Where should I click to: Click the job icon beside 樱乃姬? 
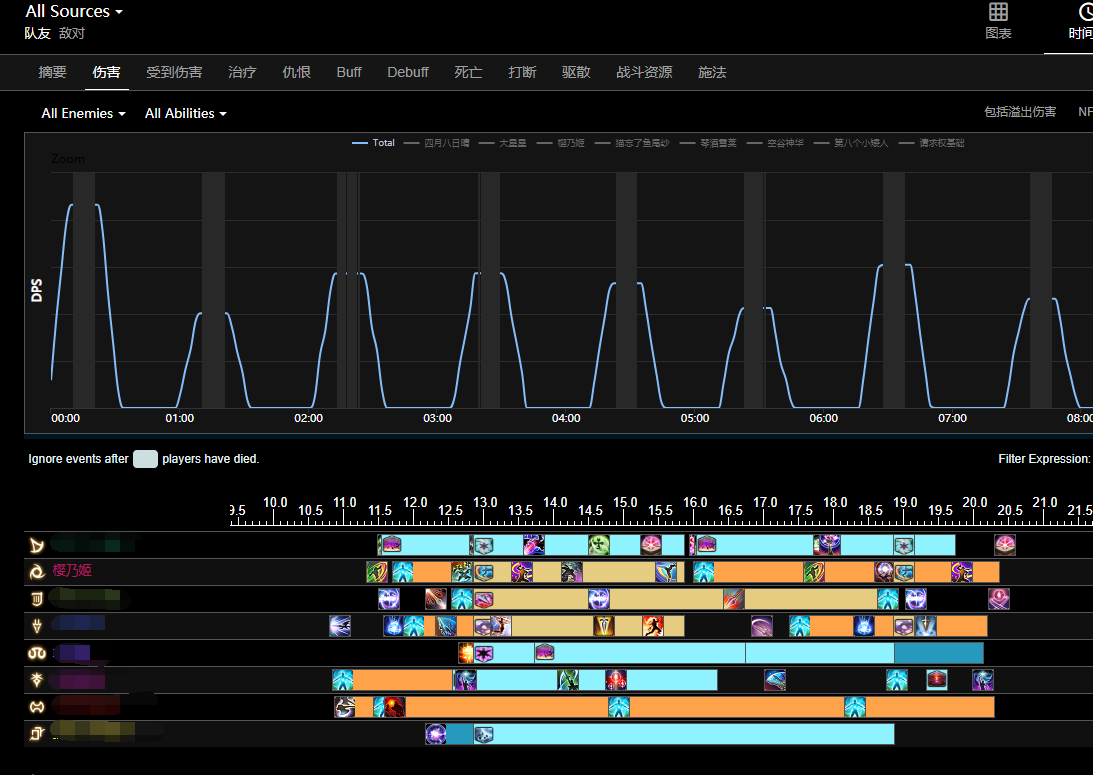(x=37, y=572)
